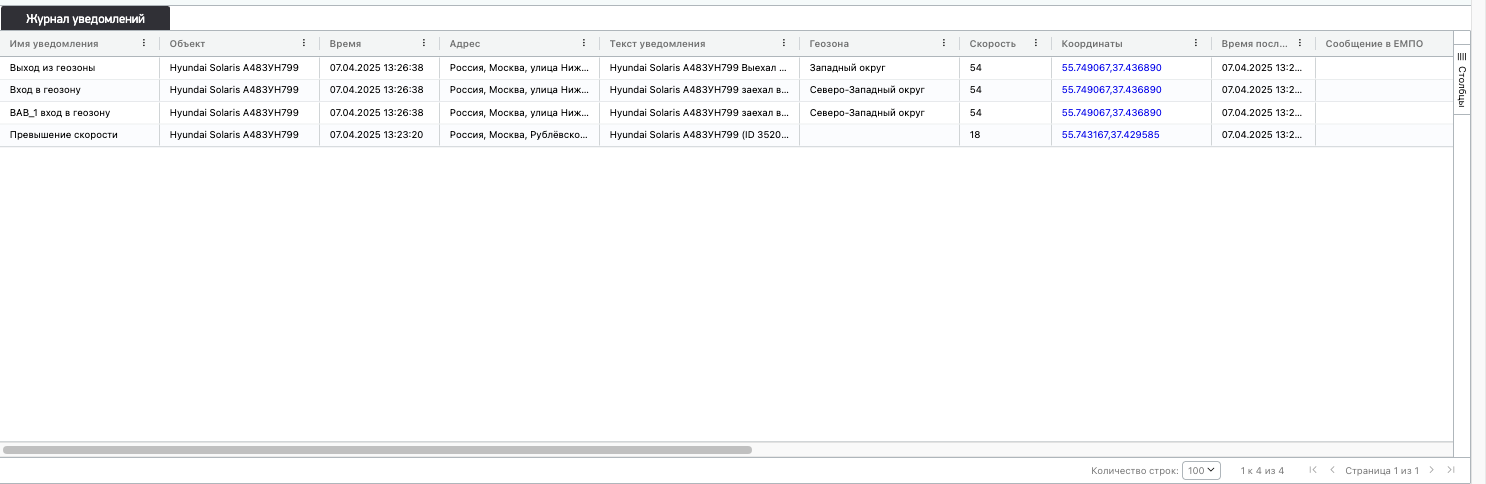Viewport: 1486px width, 484px height.
Task: Open column menu for Геозона
Action: tap(944, 44)
